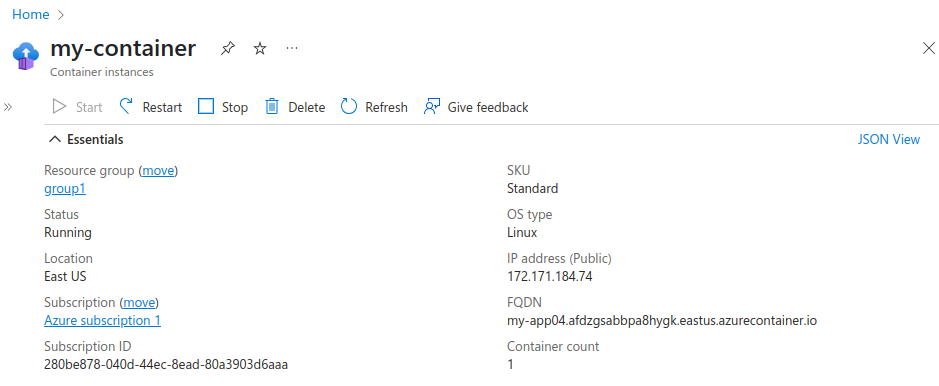Select the Running status value
Screen dimensions: 939x386
click(x=68, y=233)
